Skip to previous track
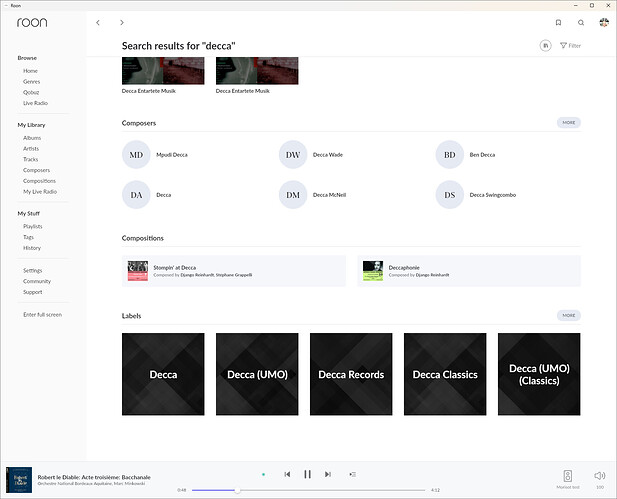This screenshot has height=499, width=617. (x=287, y=474)
